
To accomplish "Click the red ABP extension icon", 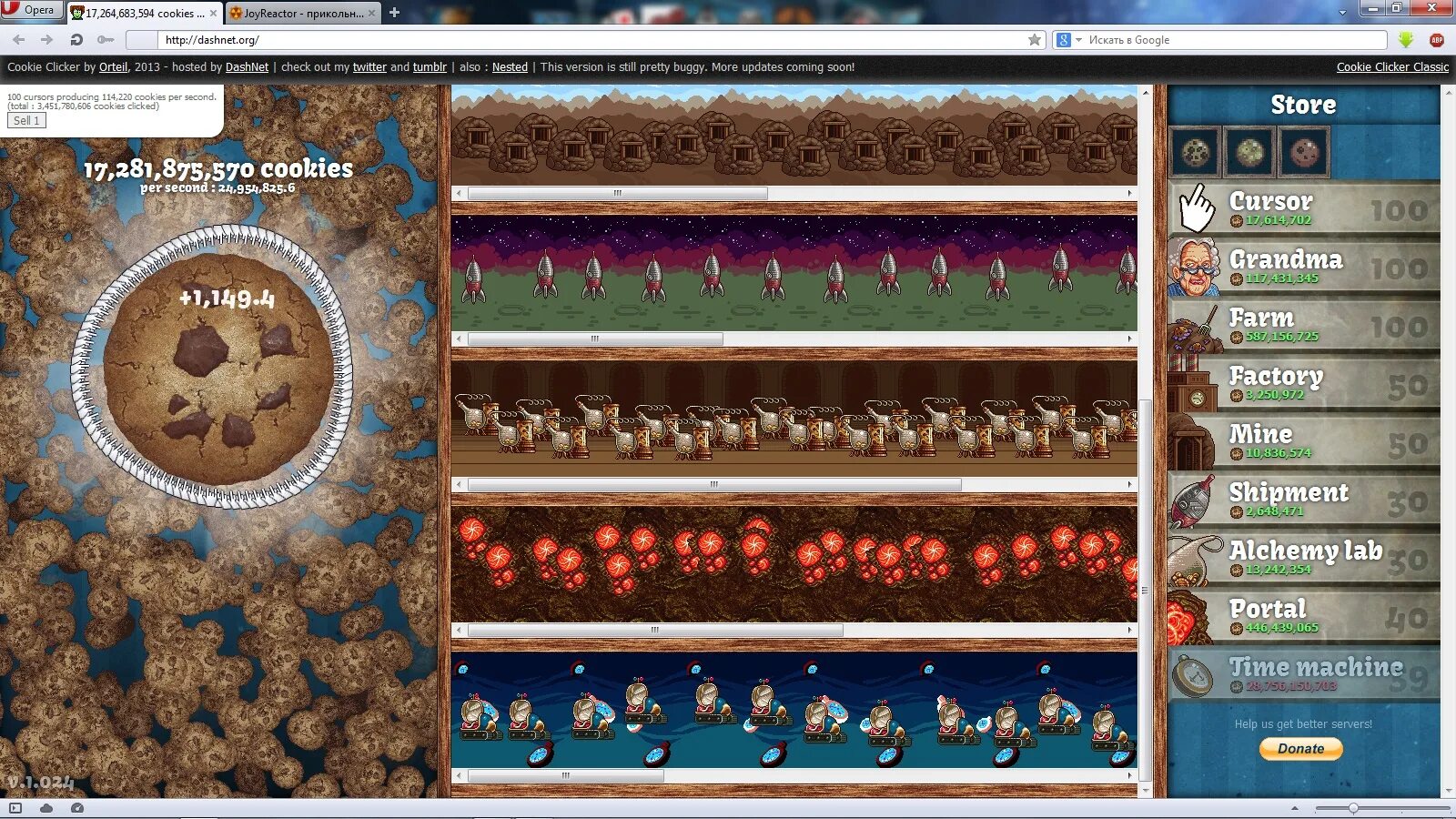I will pos(1437,40).
